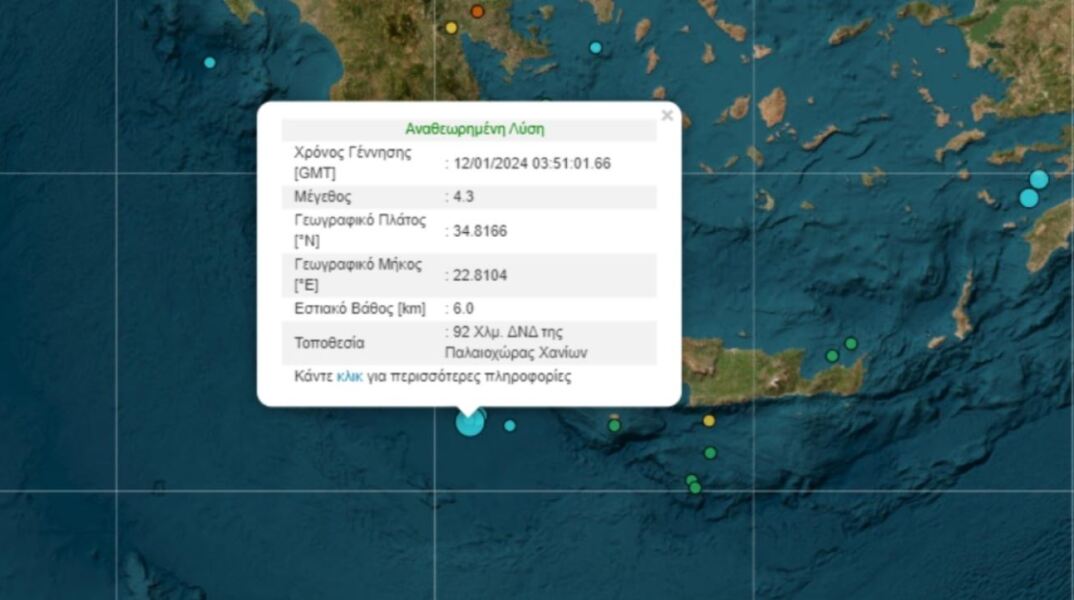The width and height of the screenshot is (1074, 600).
Task: Close the earthquake details popup
Action: [x=667, y=116]
